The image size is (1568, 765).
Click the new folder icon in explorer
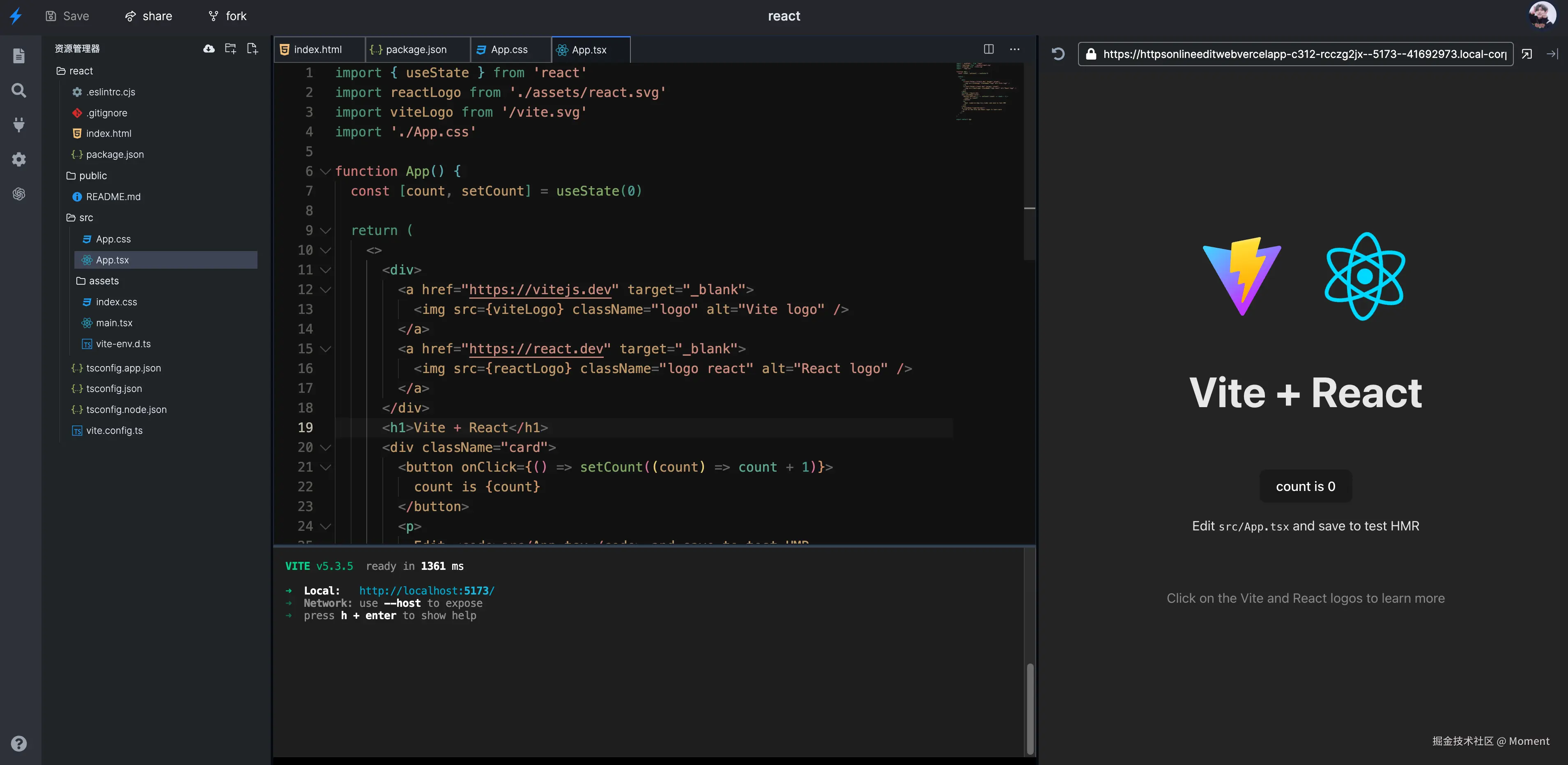tap(230, 49)
